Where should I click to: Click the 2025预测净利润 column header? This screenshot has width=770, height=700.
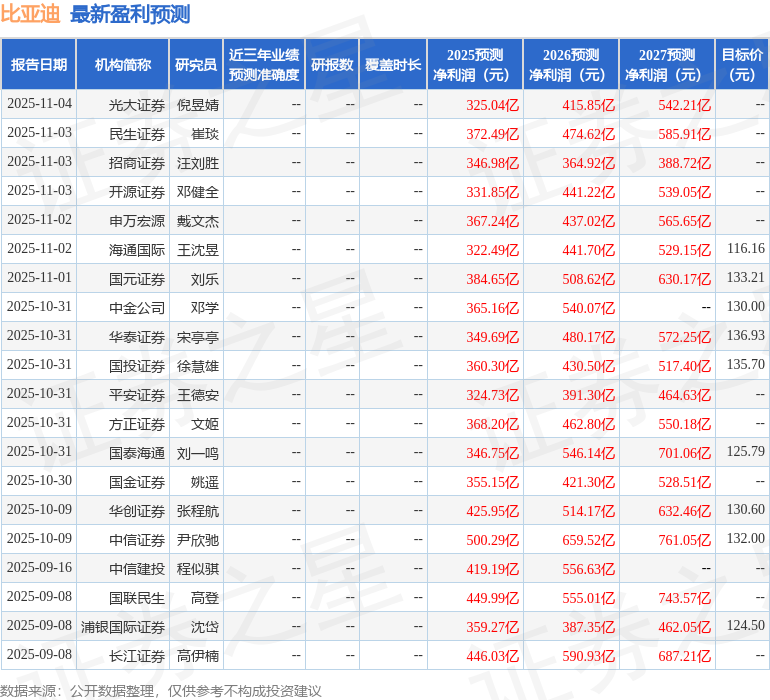point(475,65)
